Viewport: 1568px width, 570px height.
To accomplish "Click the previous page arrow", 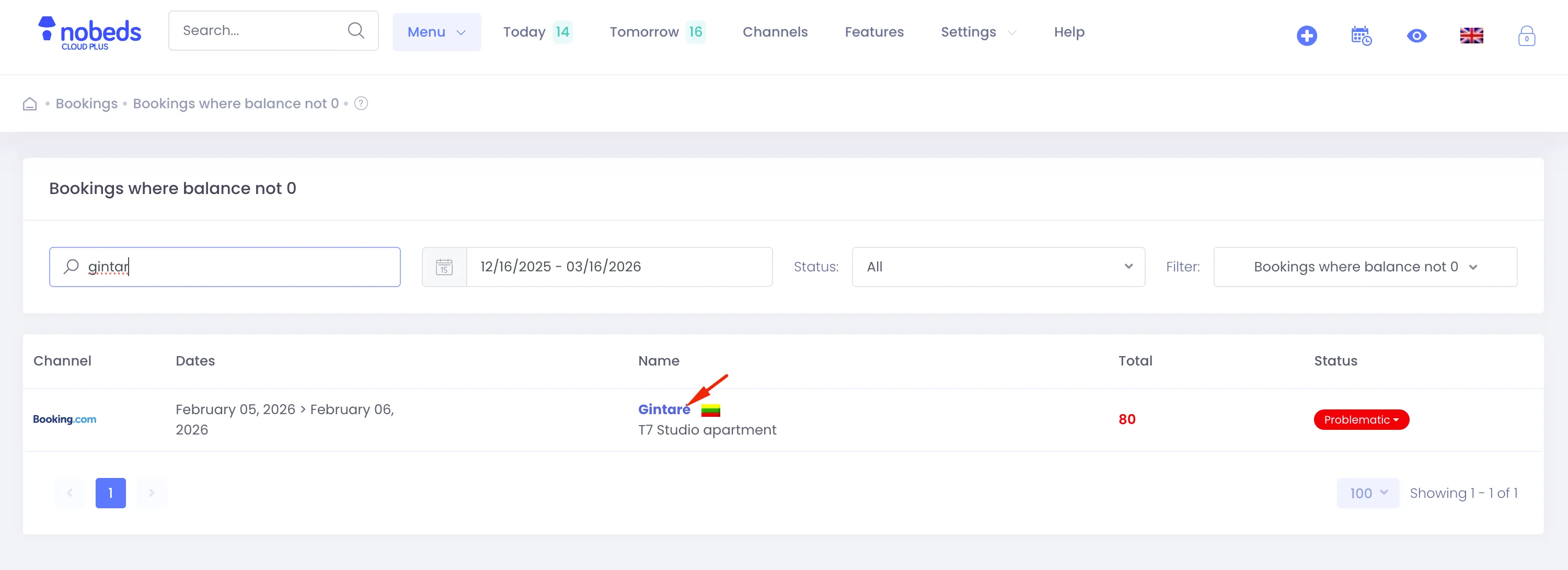I will [x=70, y=493].
